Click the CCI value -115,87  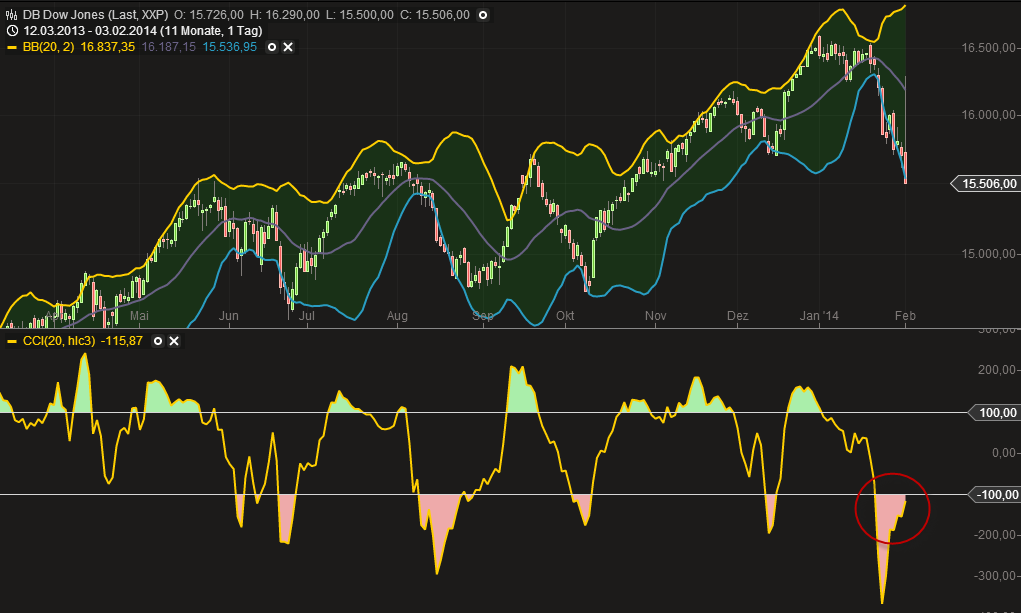pos(122,341)
